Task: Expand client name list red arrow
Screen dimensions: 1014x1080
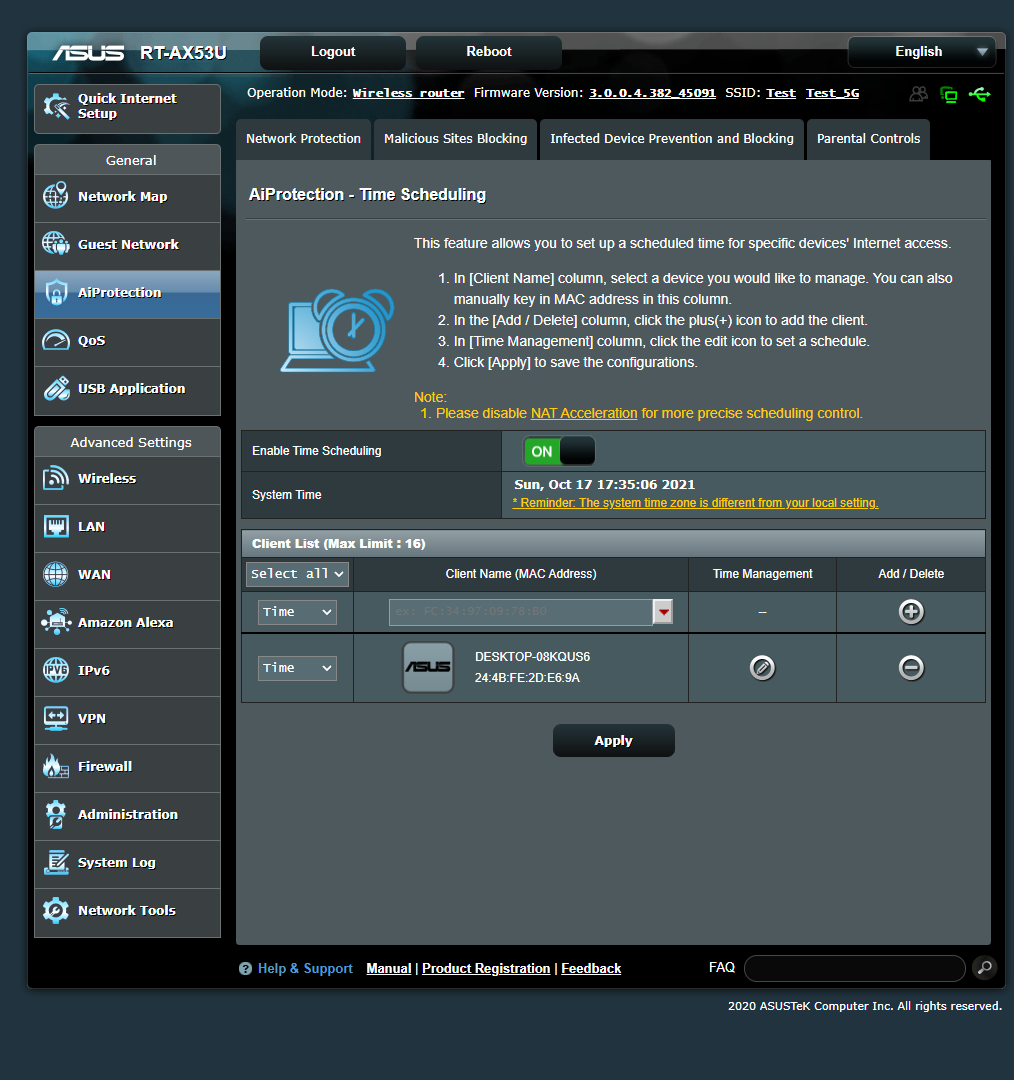Action: point(663,612)
